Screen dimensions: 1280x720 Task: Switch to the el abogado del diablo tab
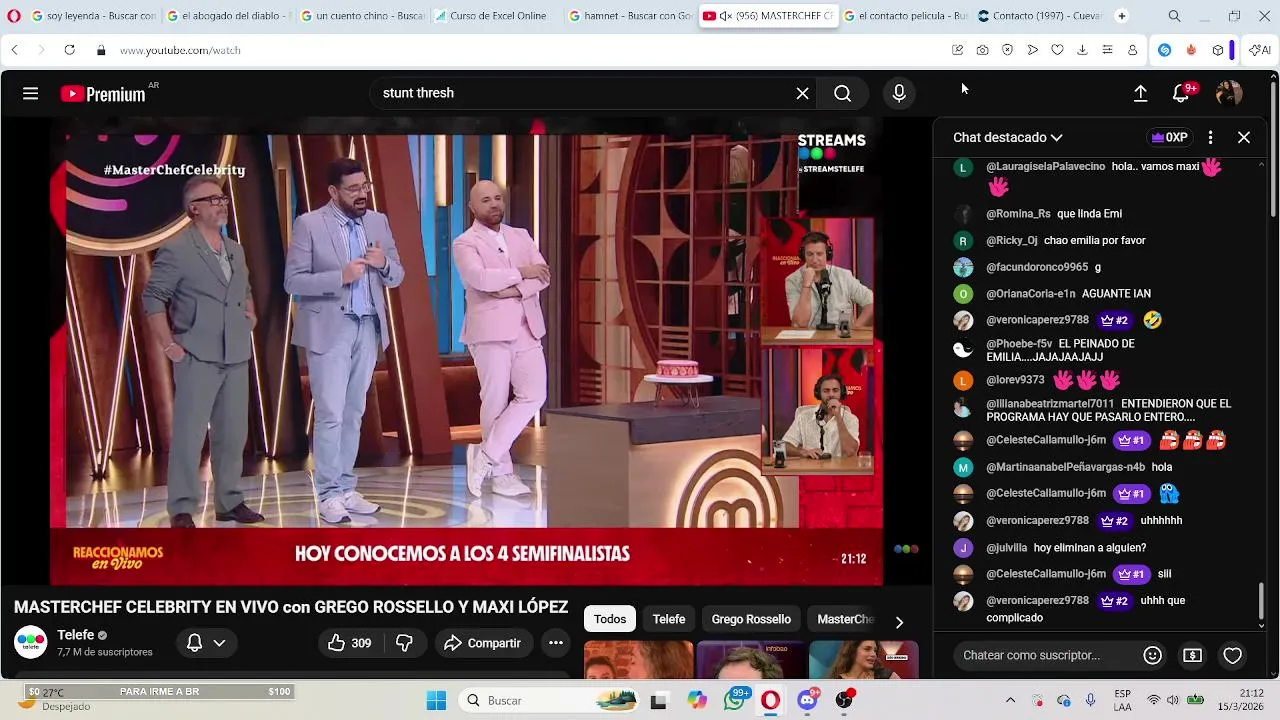tap(228, 16)
